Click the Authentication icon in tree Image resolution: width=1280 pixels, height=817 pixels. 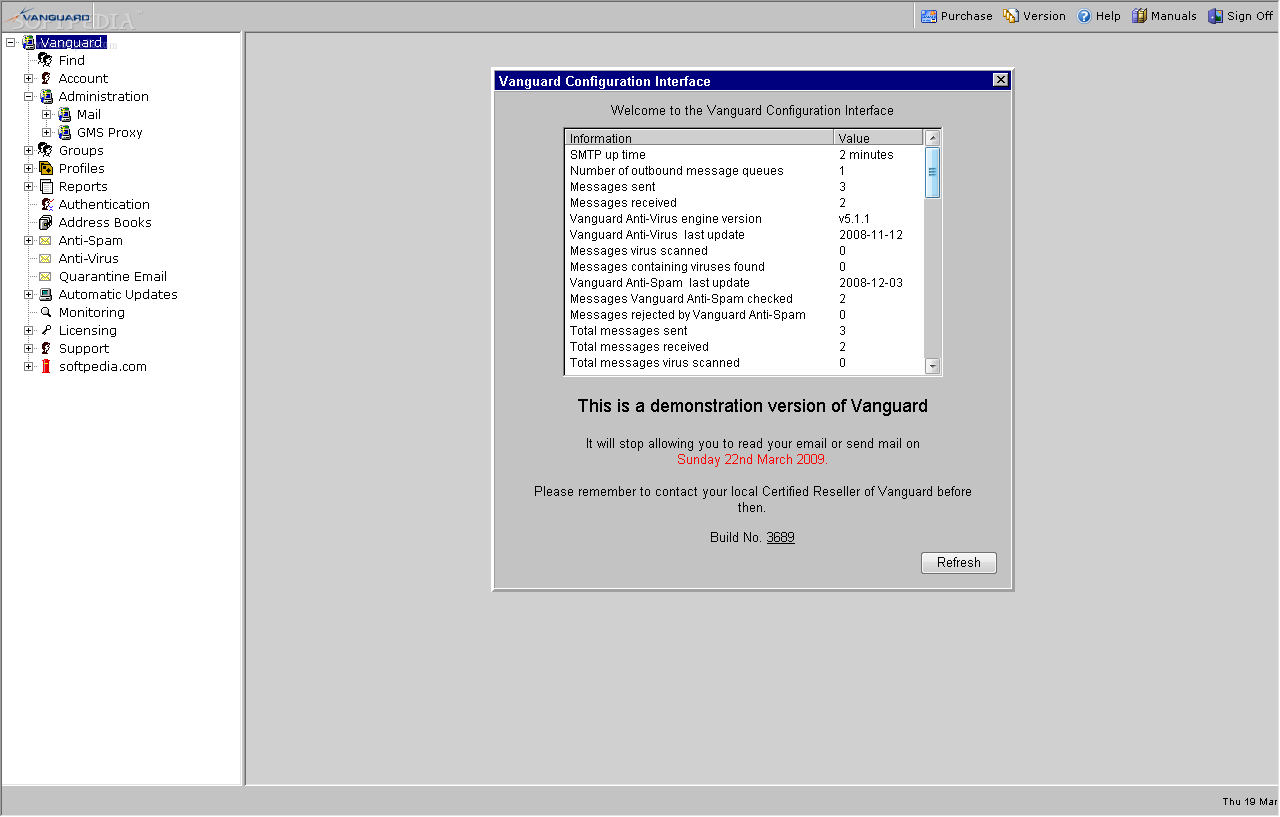[x=45, y=204]
